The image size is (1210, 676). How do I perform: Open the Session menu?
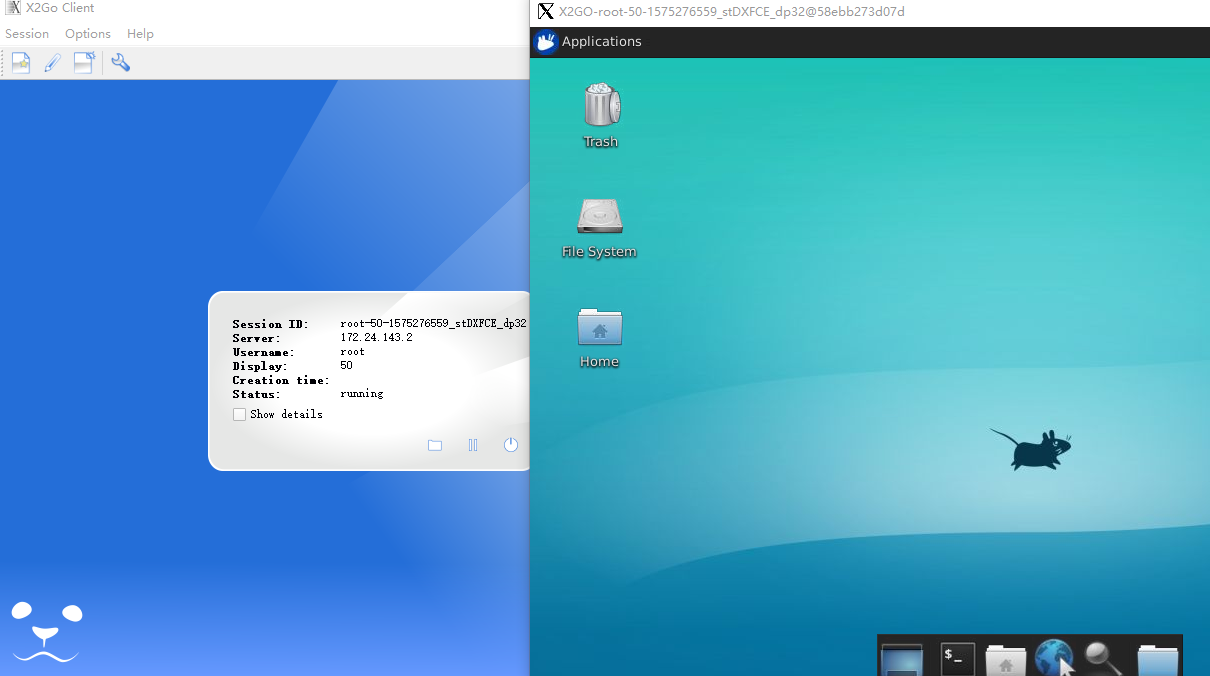26,33
